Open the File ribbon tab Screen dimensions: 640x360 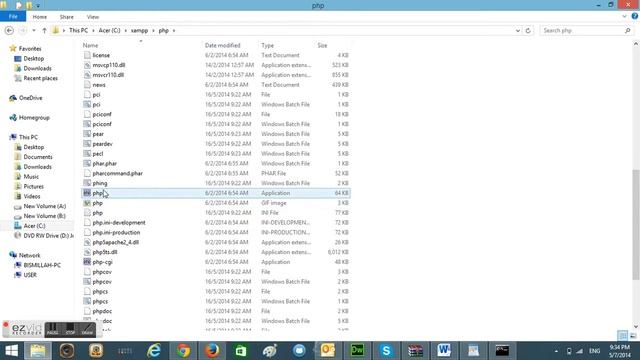(x=13, y=16)
